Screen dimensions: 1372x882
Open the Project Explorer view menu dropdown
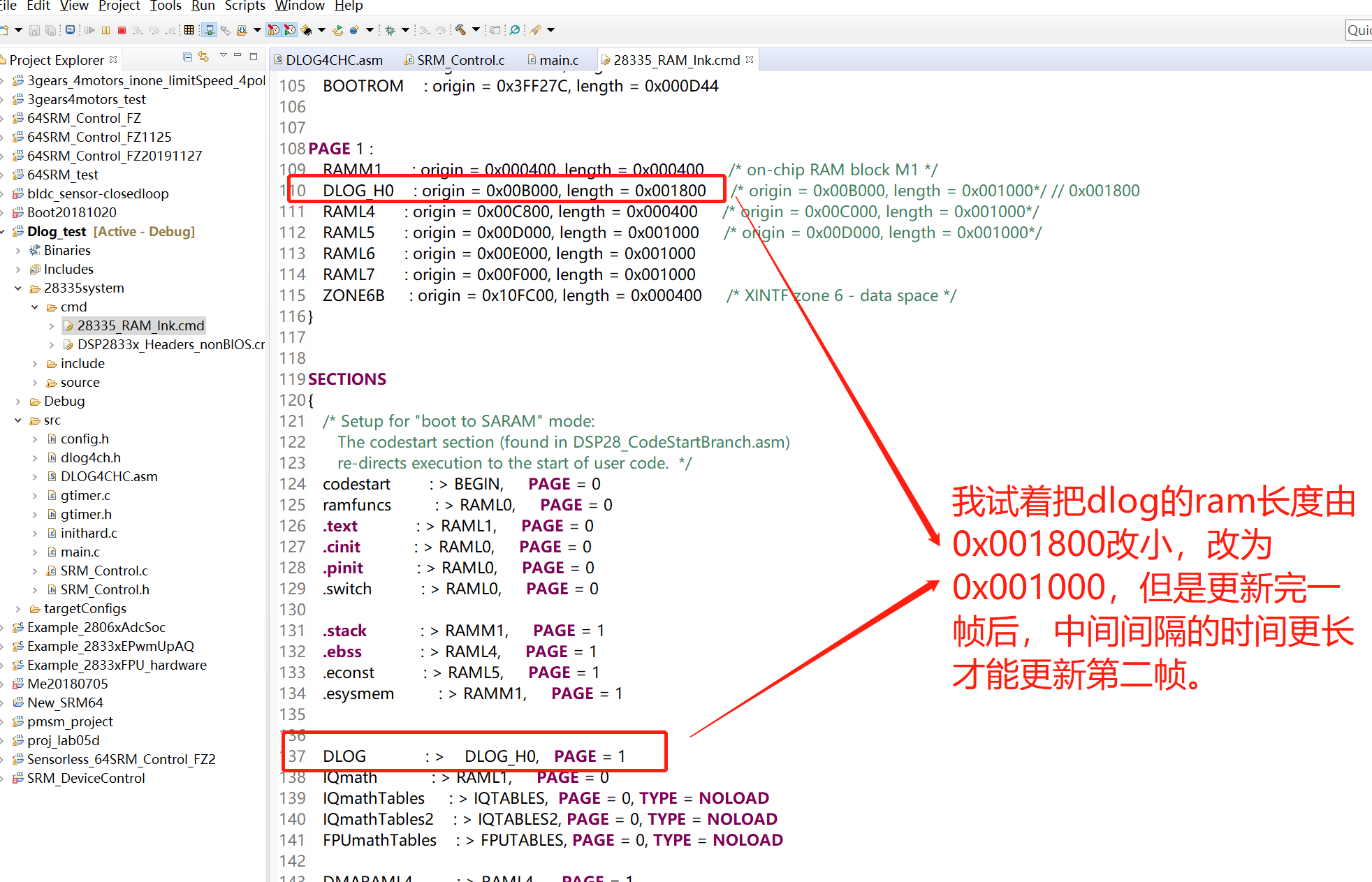[x=223, y=57]
